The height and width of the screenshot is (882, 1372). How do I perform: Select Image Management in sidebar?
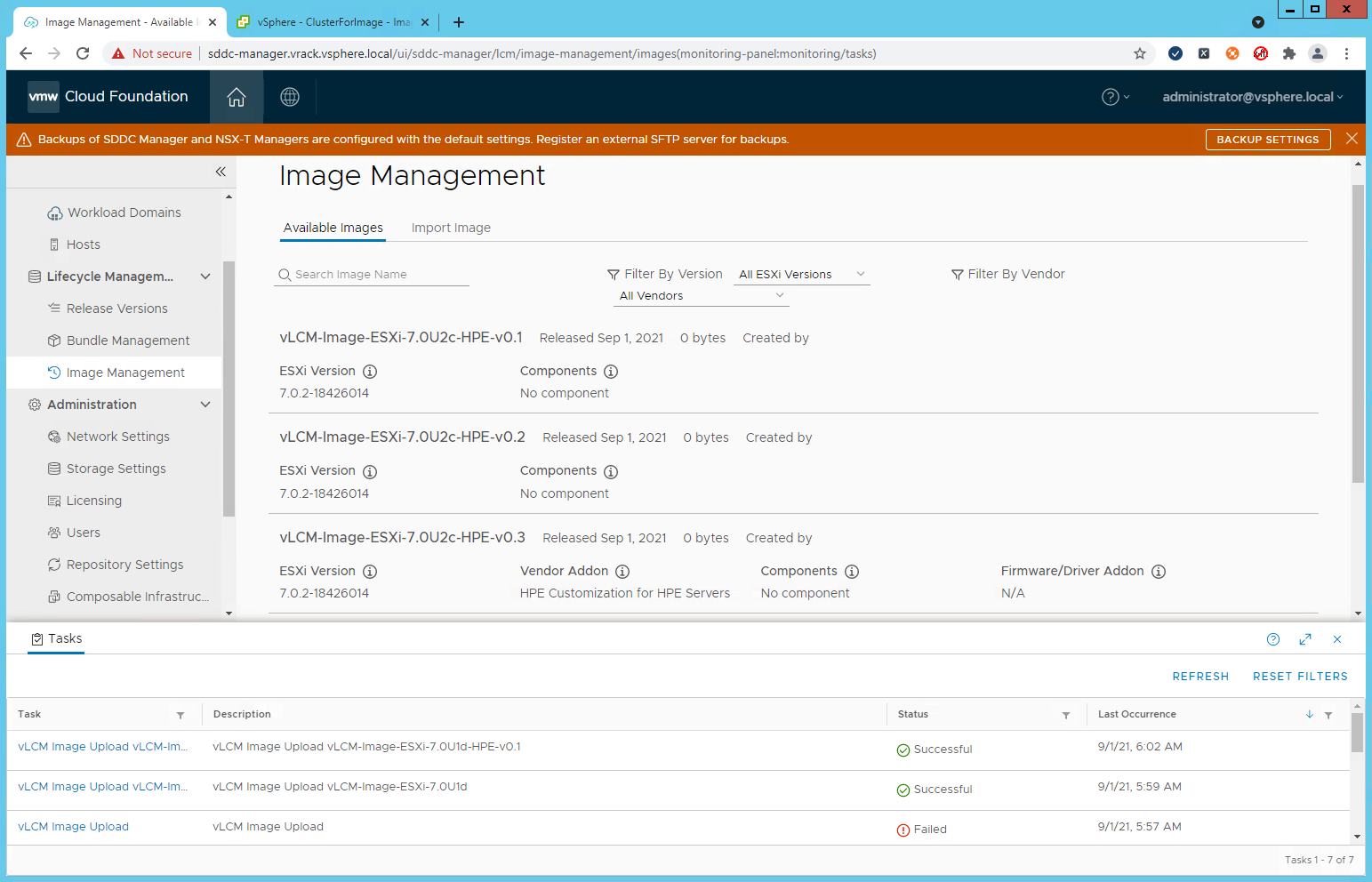(x=125, y=373)
